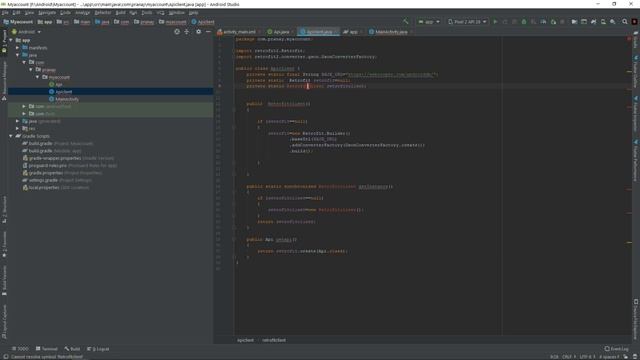Click in code line declaring BASE_URL
Viewport: 640px width, 360px height.
tap(342, 75)
